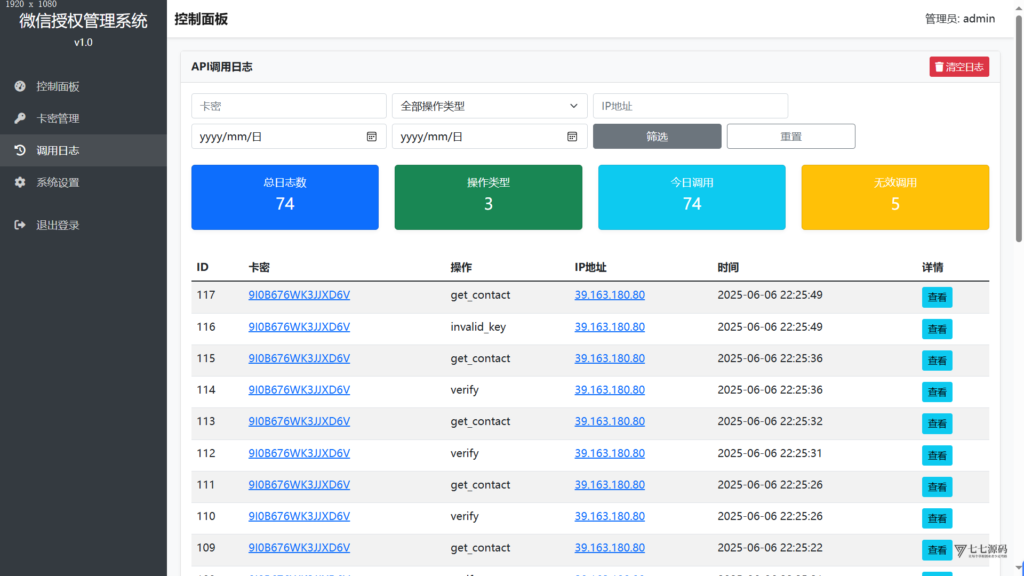Screen dimensions: 1024x576
Task: Focus the IP地址 filter input
Action: 690,106
